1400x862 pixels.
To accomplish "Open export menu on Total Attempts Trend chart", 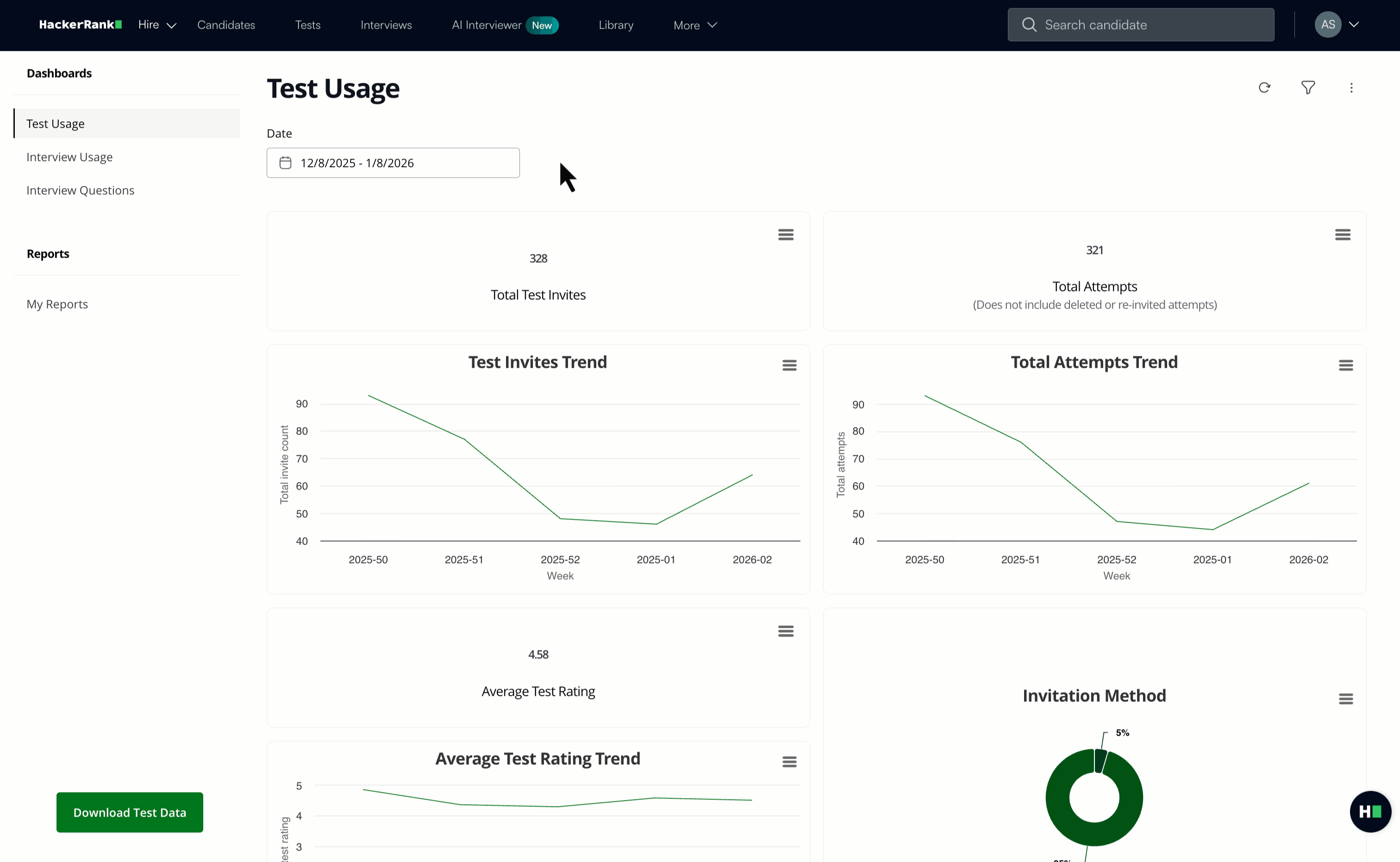I will point(1346,365).
